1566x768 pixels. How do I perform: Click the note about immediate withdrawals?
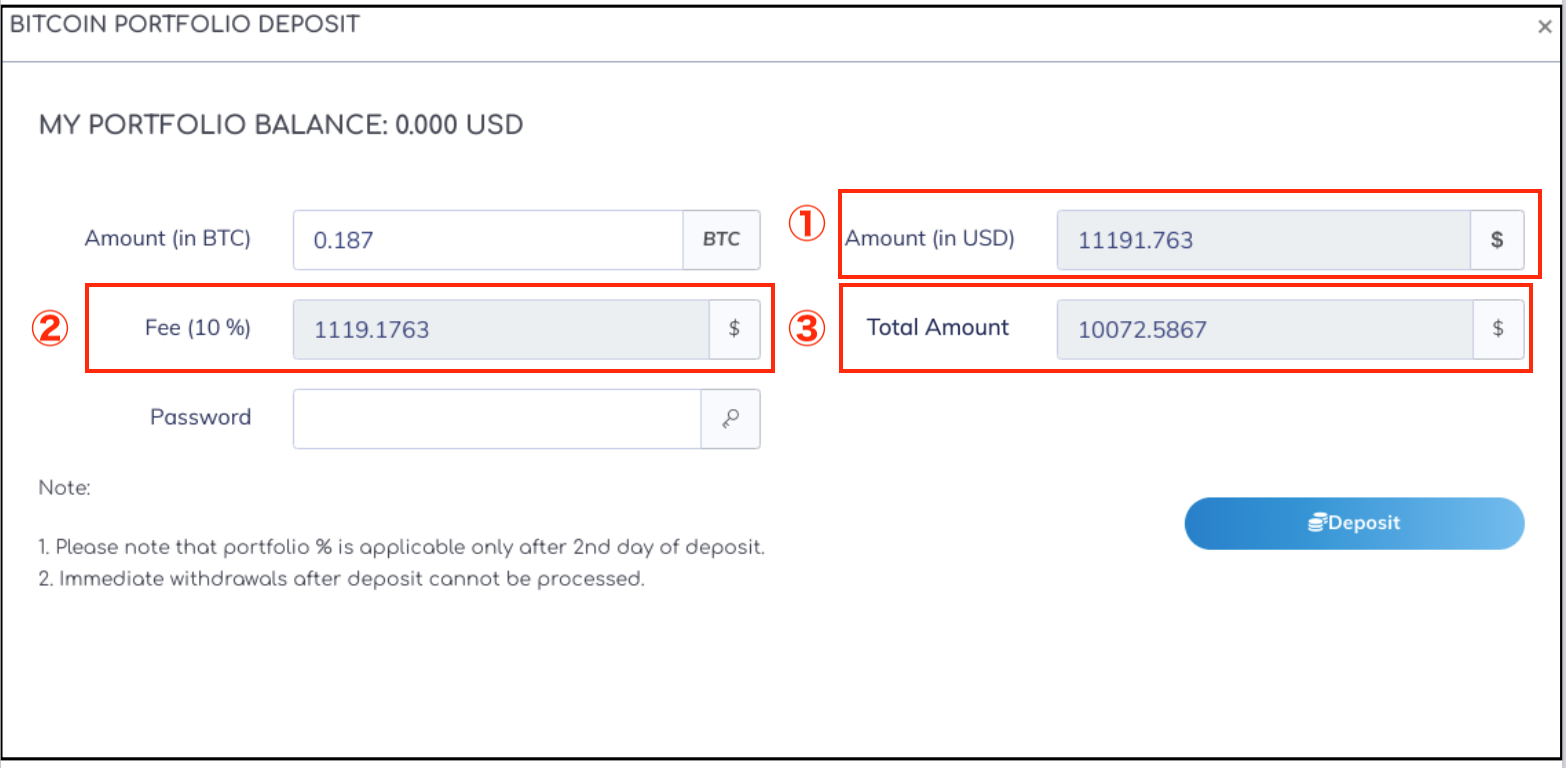coord(342,579)
